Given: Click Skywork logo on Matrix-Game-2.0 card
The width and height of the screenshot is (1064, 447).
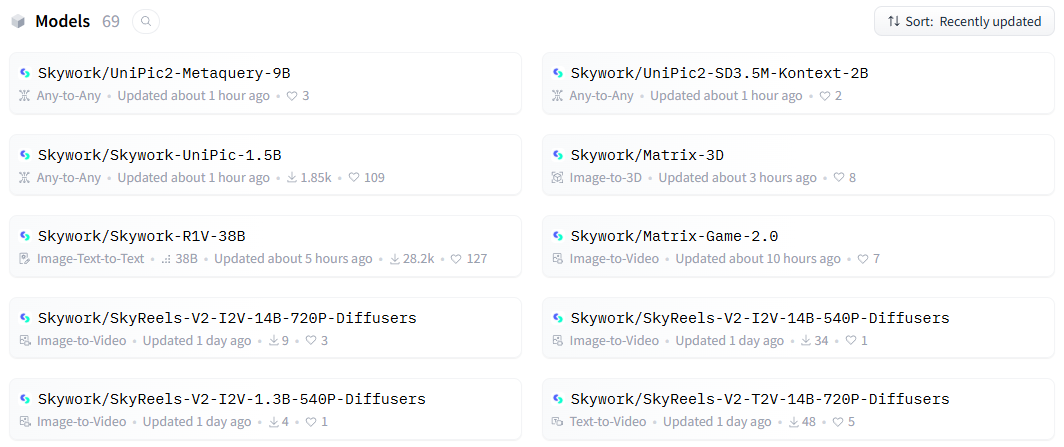Looking at the screenshot, I should [558, 236].
